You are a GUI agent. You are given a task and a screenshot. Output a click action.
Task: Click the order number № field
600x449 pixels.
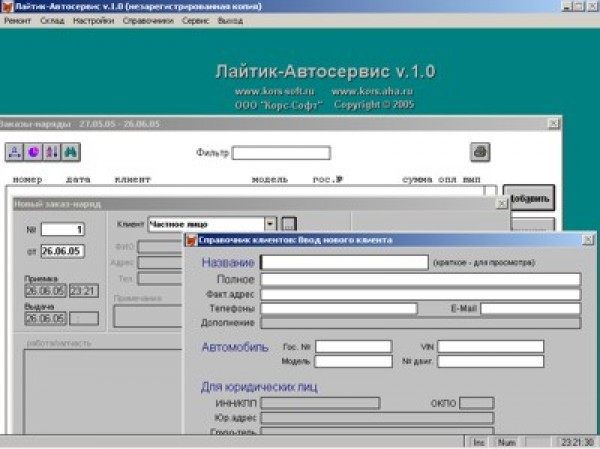(63, 229)
